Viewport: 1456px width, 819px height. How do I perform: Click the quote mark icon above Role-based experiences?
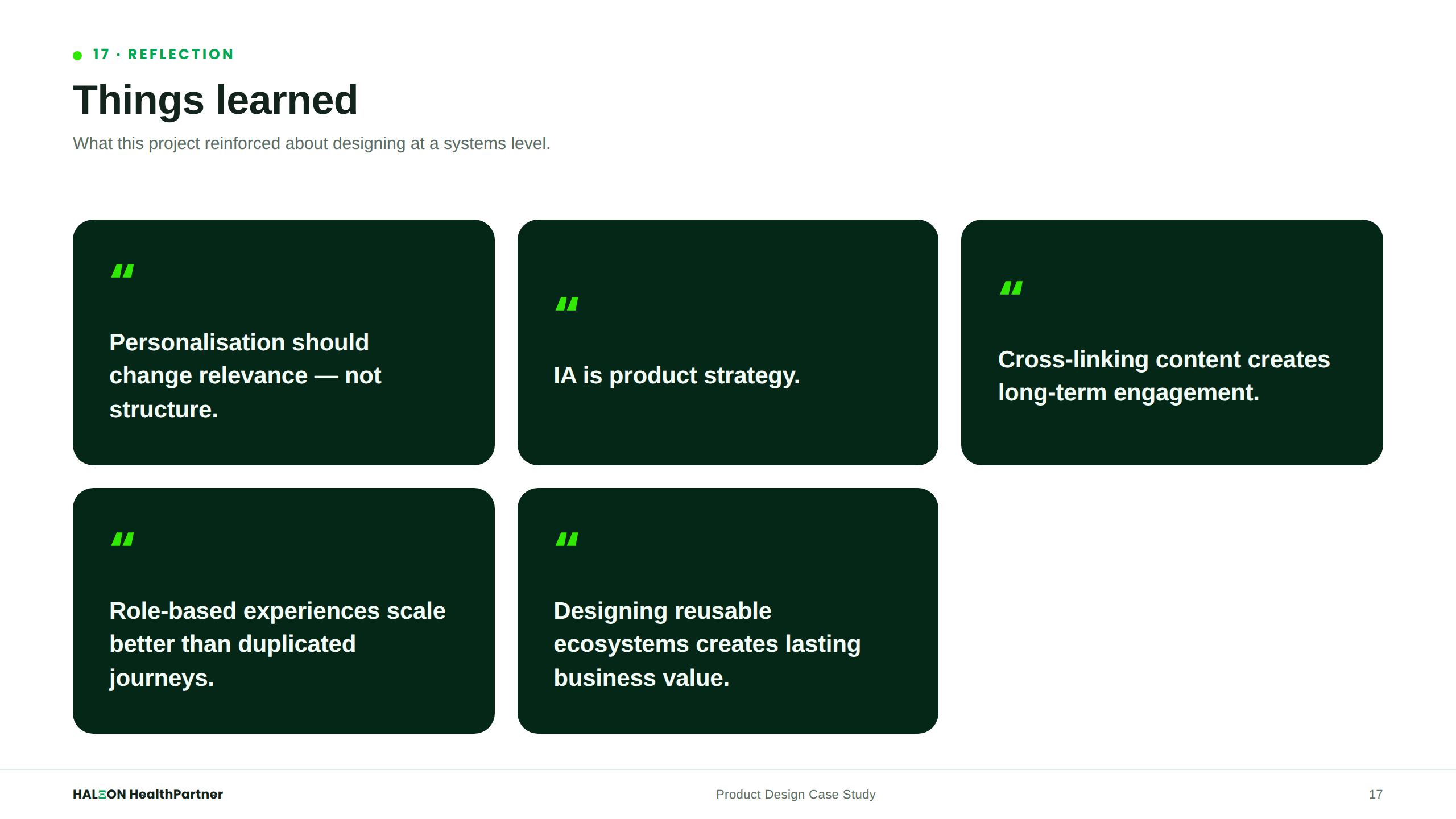coord(122,539)
